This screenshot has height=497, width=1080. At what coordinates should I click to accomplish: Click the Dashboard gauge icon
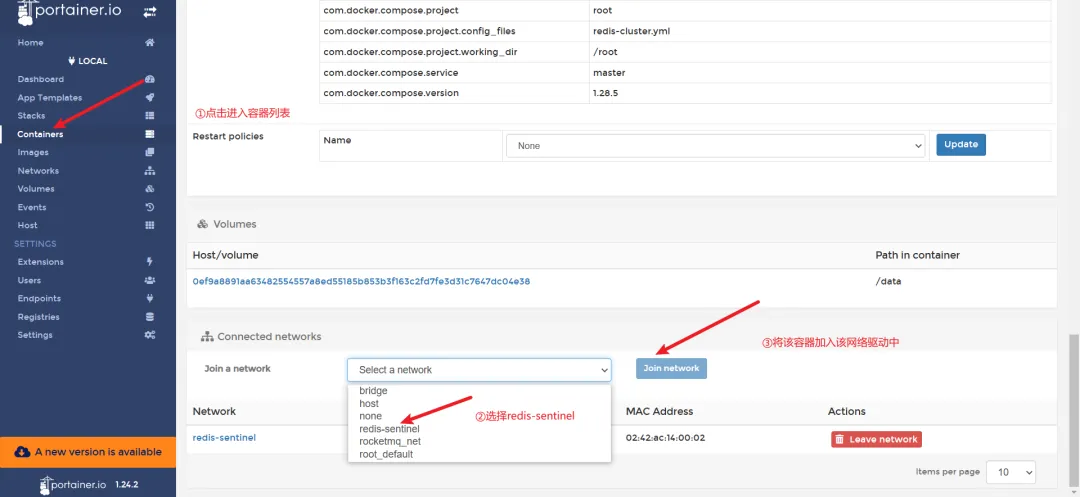click(149, 79)
